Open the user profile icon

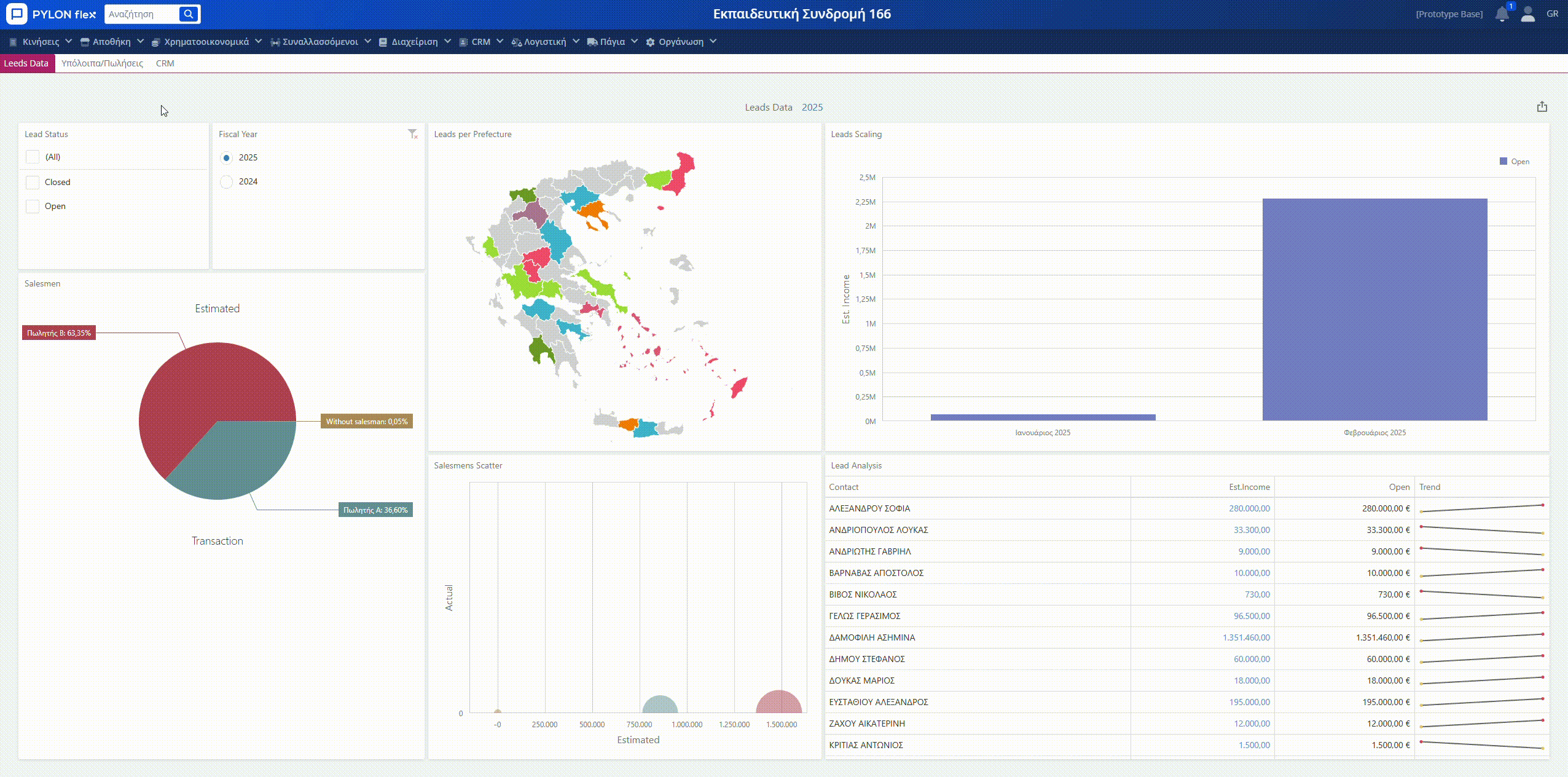click(1528, 14)
